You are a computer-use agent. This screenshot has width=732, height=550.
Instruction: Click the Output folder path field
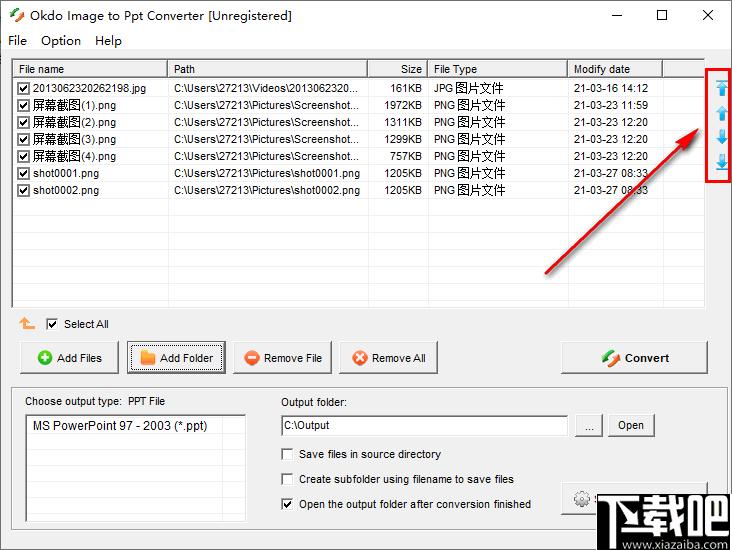point(424,425)
